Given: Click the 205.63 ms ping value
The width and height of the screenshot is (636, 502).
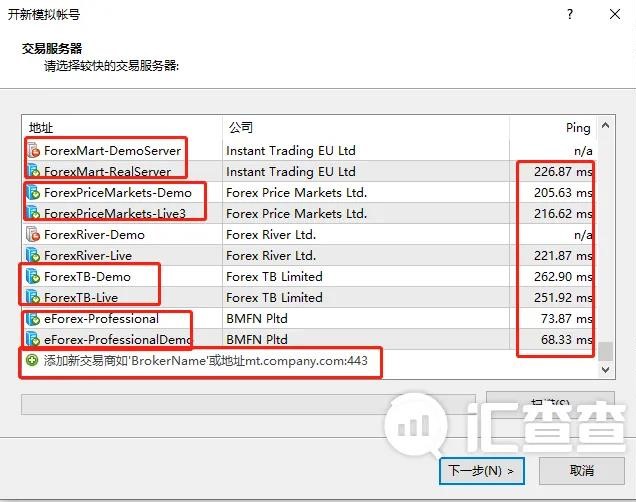Looking at the screenshot, I should tap(563, 193).
